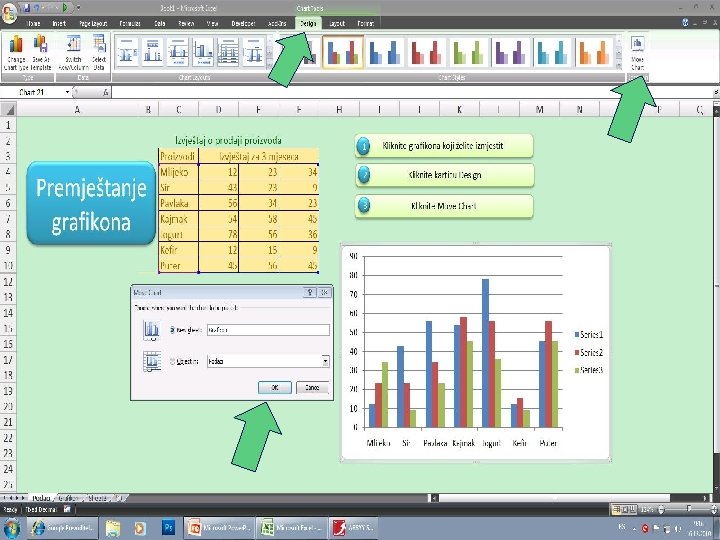Click the Premještanje grafikona title shape

point(91,203)
